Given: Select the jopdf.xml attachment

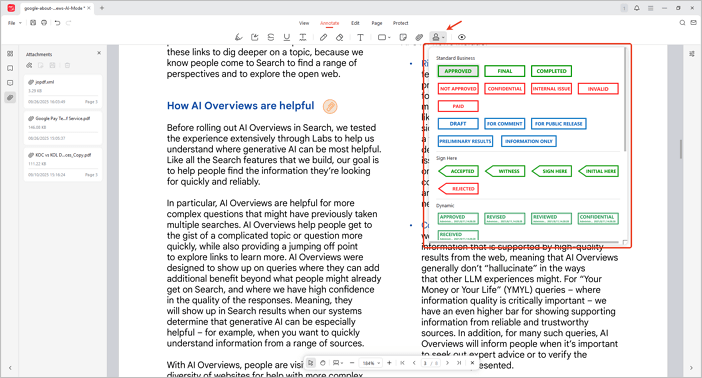Looking at the screenshot, I should (63, 91).
